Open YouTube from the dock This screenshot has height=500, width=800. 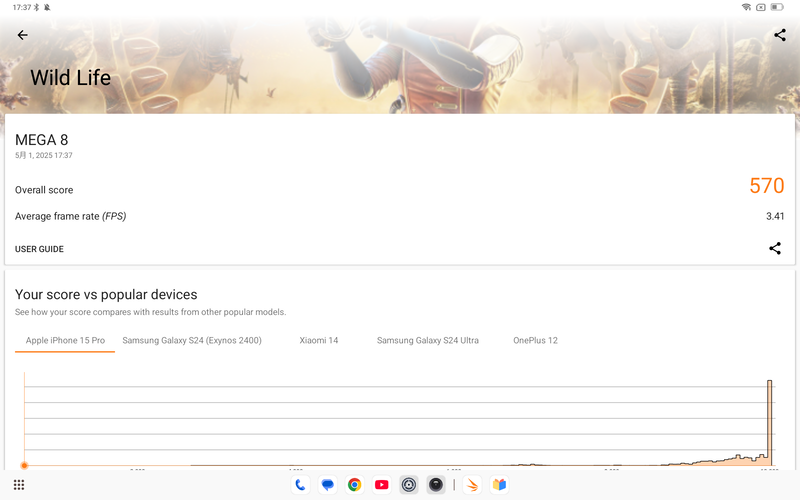point(382,485)
